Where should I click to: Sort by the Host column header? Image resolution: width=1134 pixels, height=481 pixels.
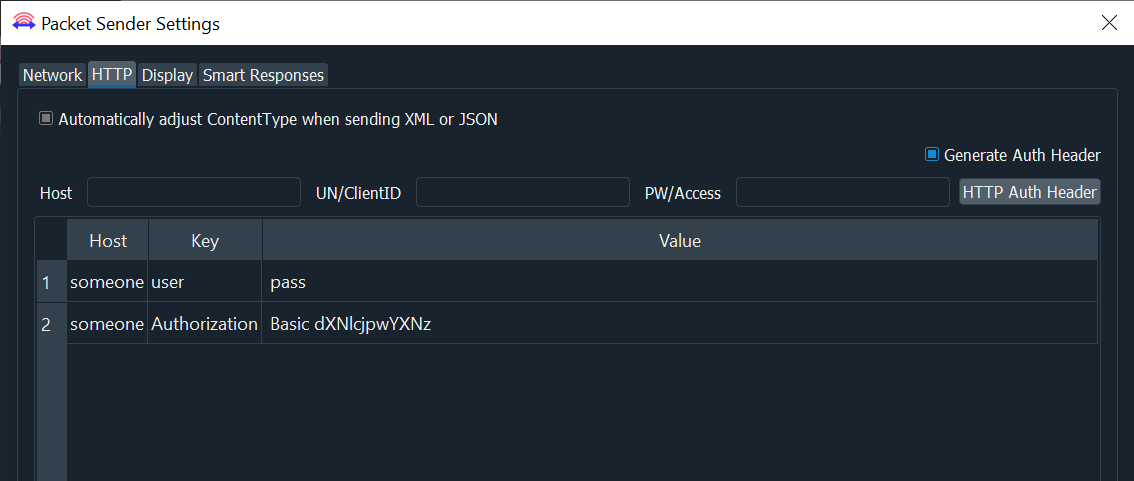click(108, 241)
